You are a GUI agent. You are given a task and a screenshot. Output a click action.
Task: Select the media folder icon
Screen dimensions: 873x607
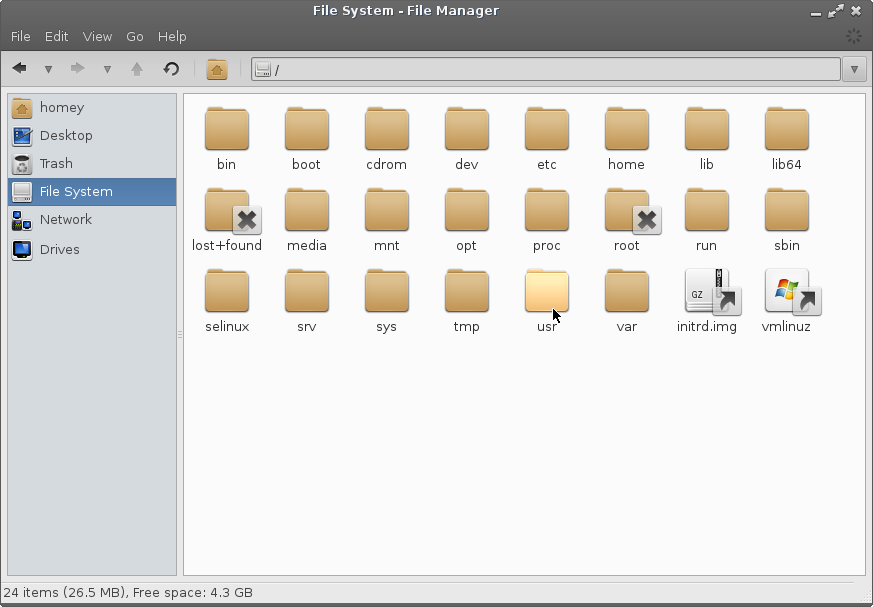coord(307,210)
